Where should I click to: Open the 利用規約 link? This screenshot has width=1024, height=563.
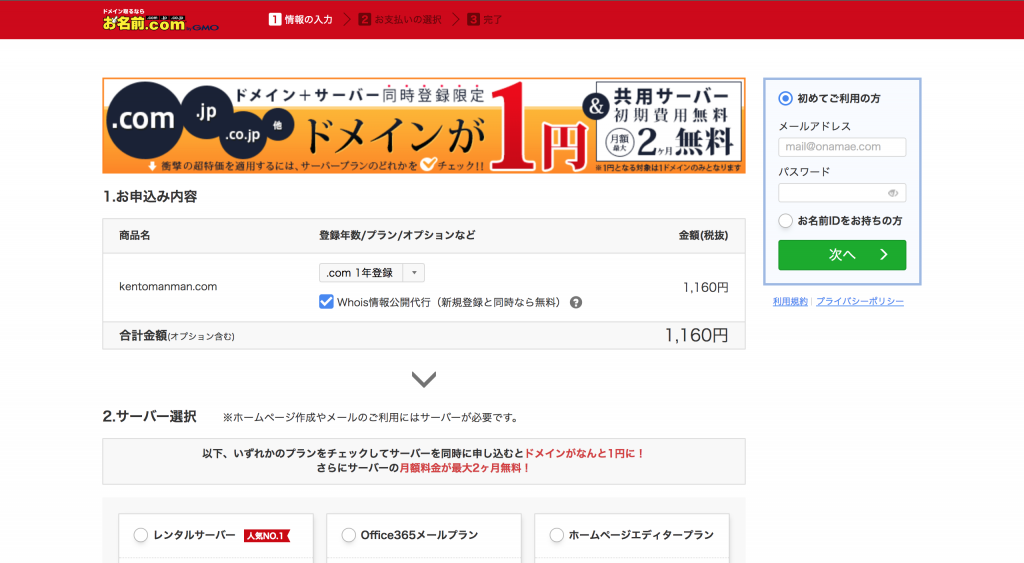click(x=790, y=301)
